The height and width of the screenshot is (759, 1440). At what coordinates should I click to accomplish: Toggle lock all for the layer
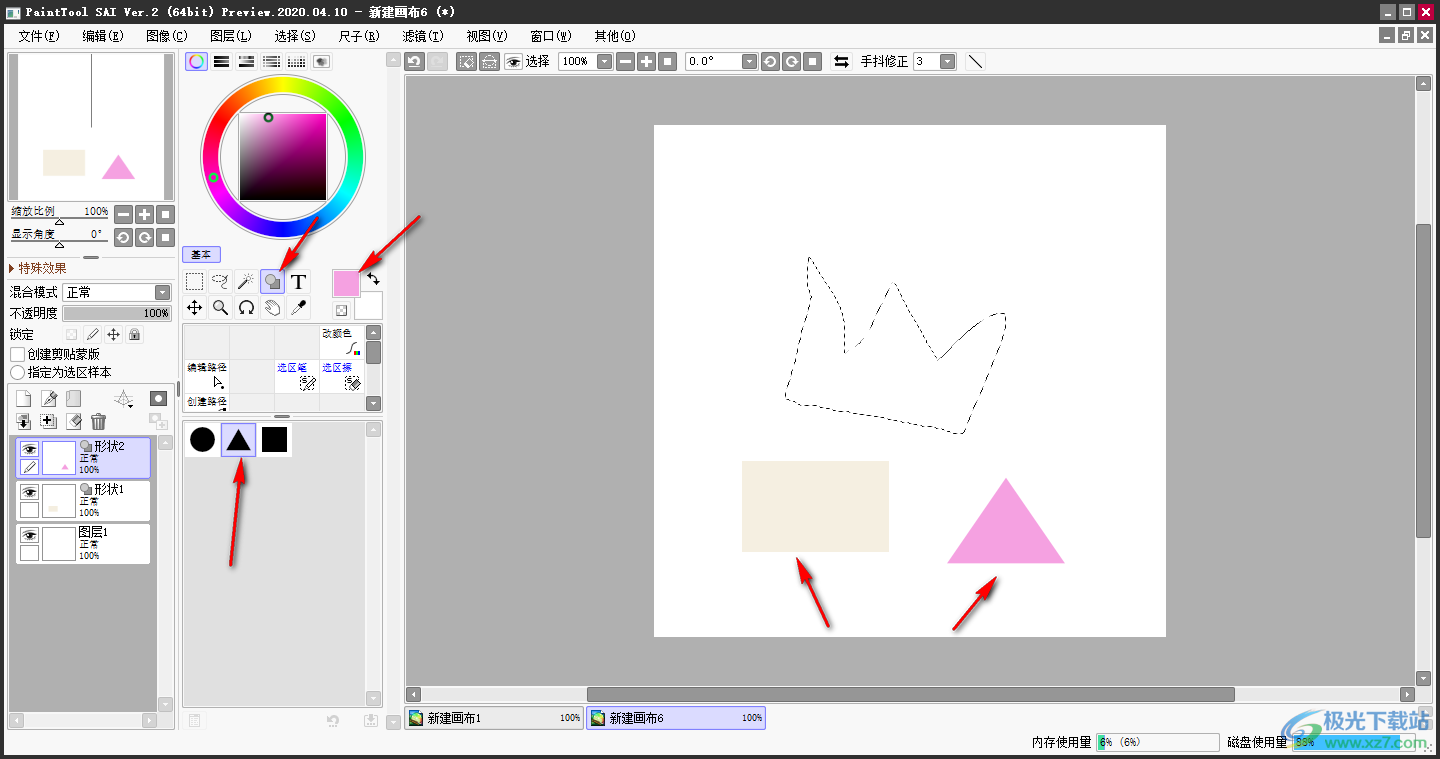point(135,334)
